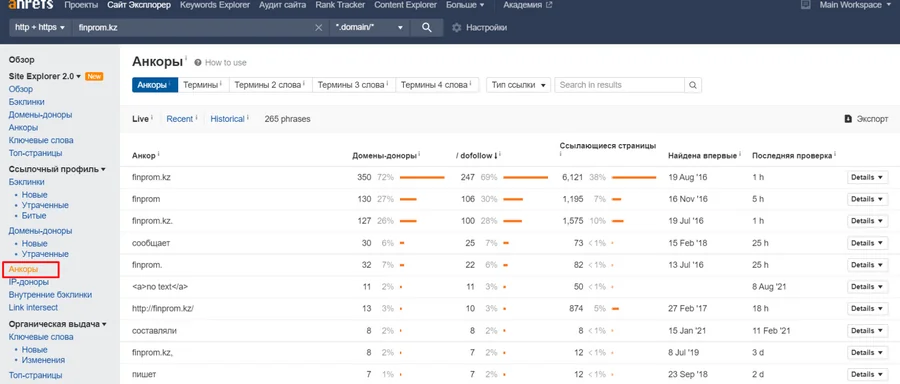Open Обзор at top of the sidebar
900x384 pixels.
point(21,60)
